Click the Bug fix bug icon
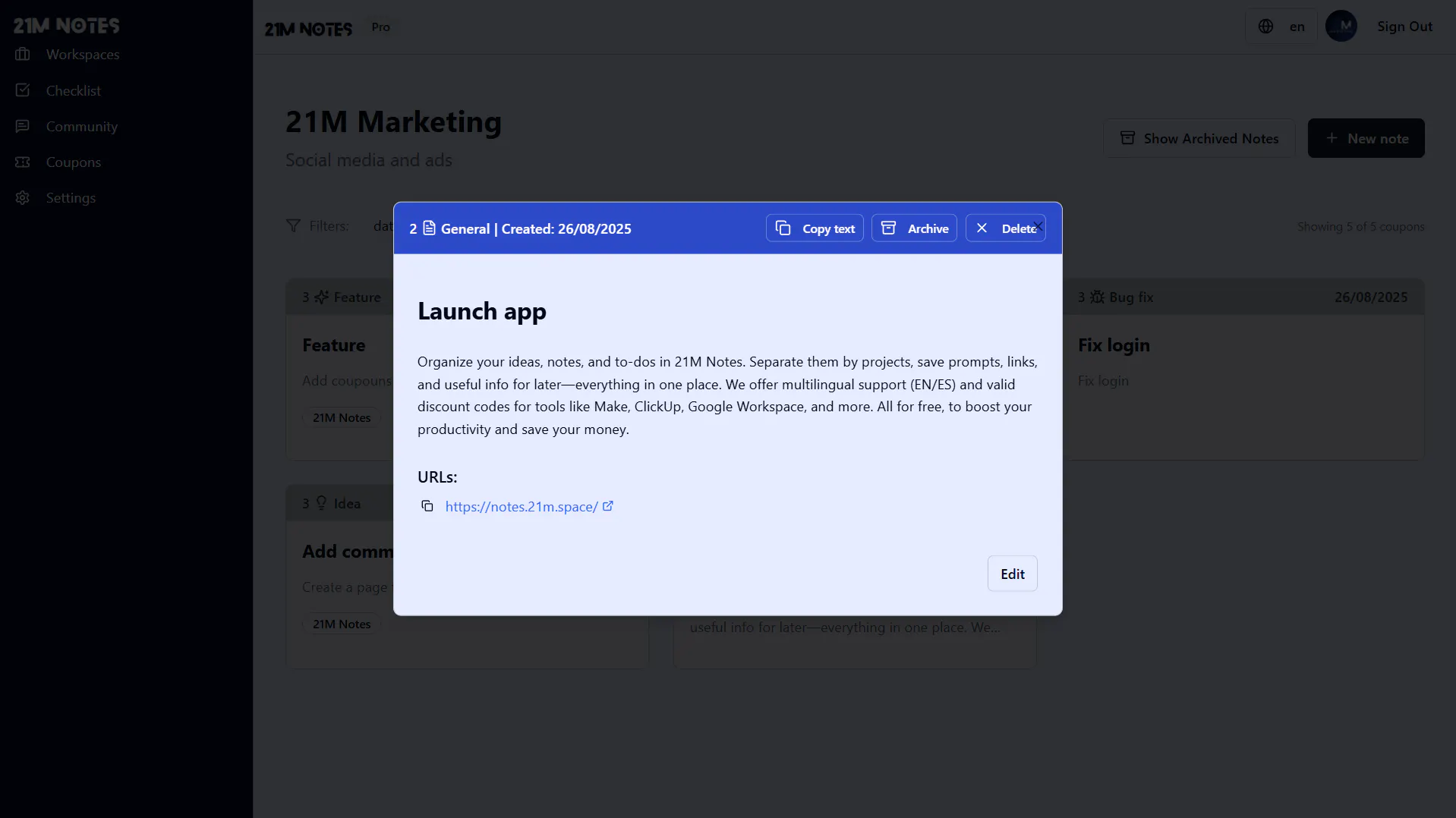 [x=1097, y=297]
